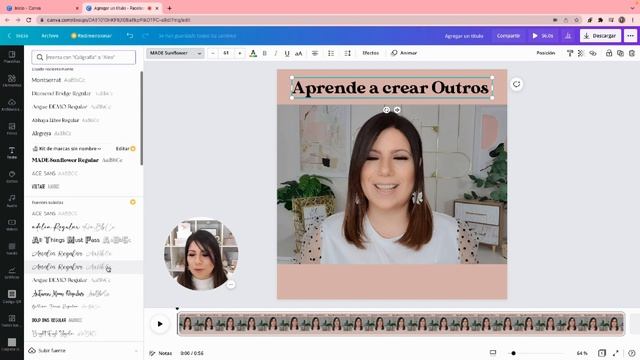640x360 pixels.
Task: Select the video clip in the timeline
Action: click(x=401, y=324)
